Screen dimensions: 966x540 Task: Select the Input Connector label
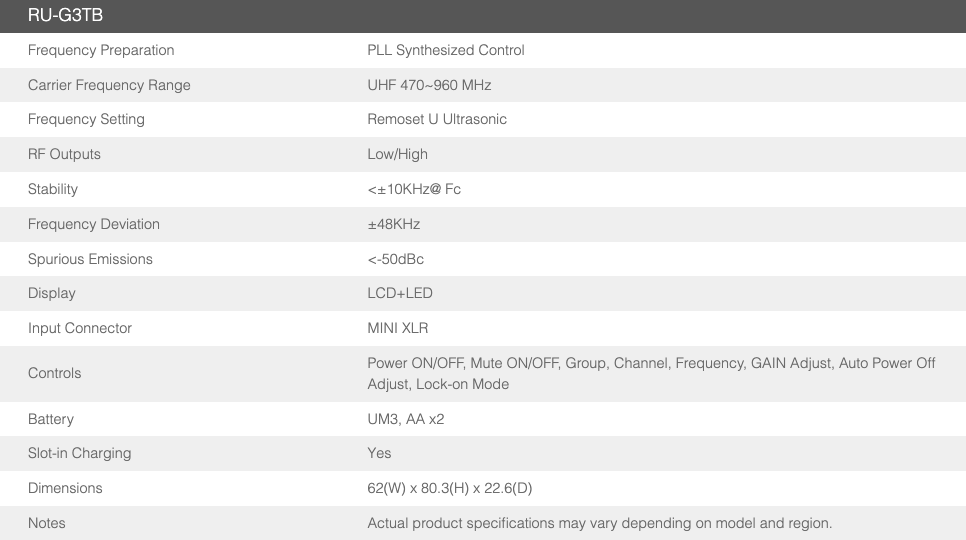tap(80, 328)
